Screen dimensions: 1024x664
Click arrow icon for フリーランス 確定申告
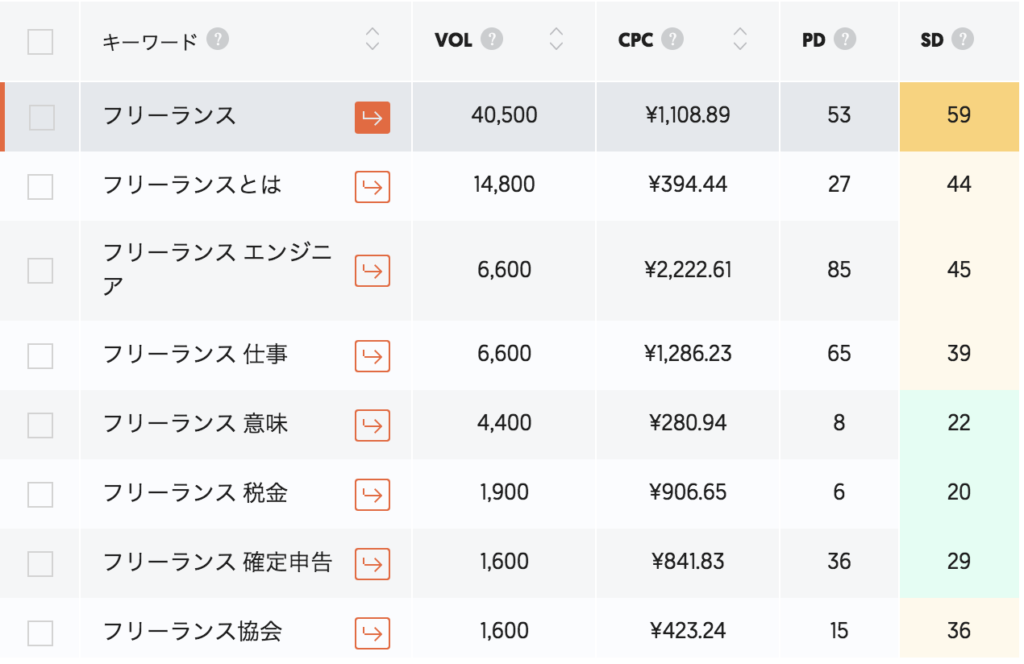[372, 564]
